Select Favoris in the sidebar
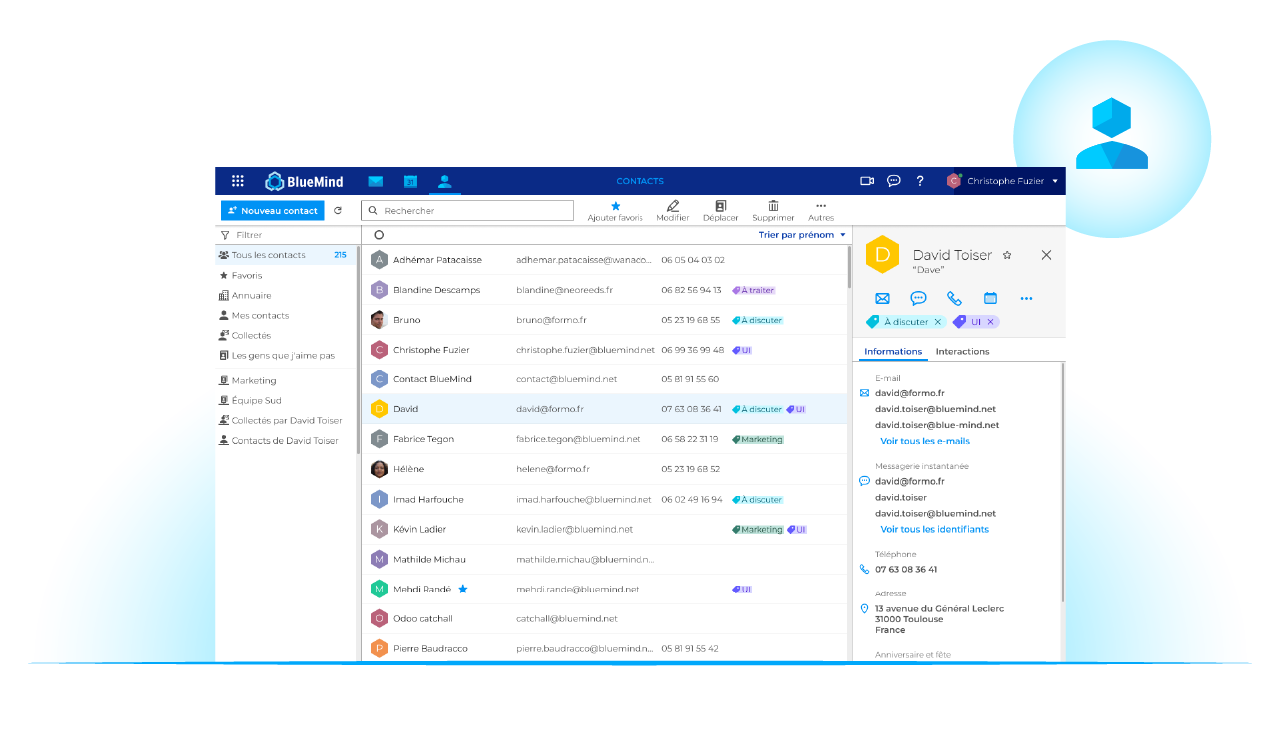The image size is (1280, 740). 247,275
